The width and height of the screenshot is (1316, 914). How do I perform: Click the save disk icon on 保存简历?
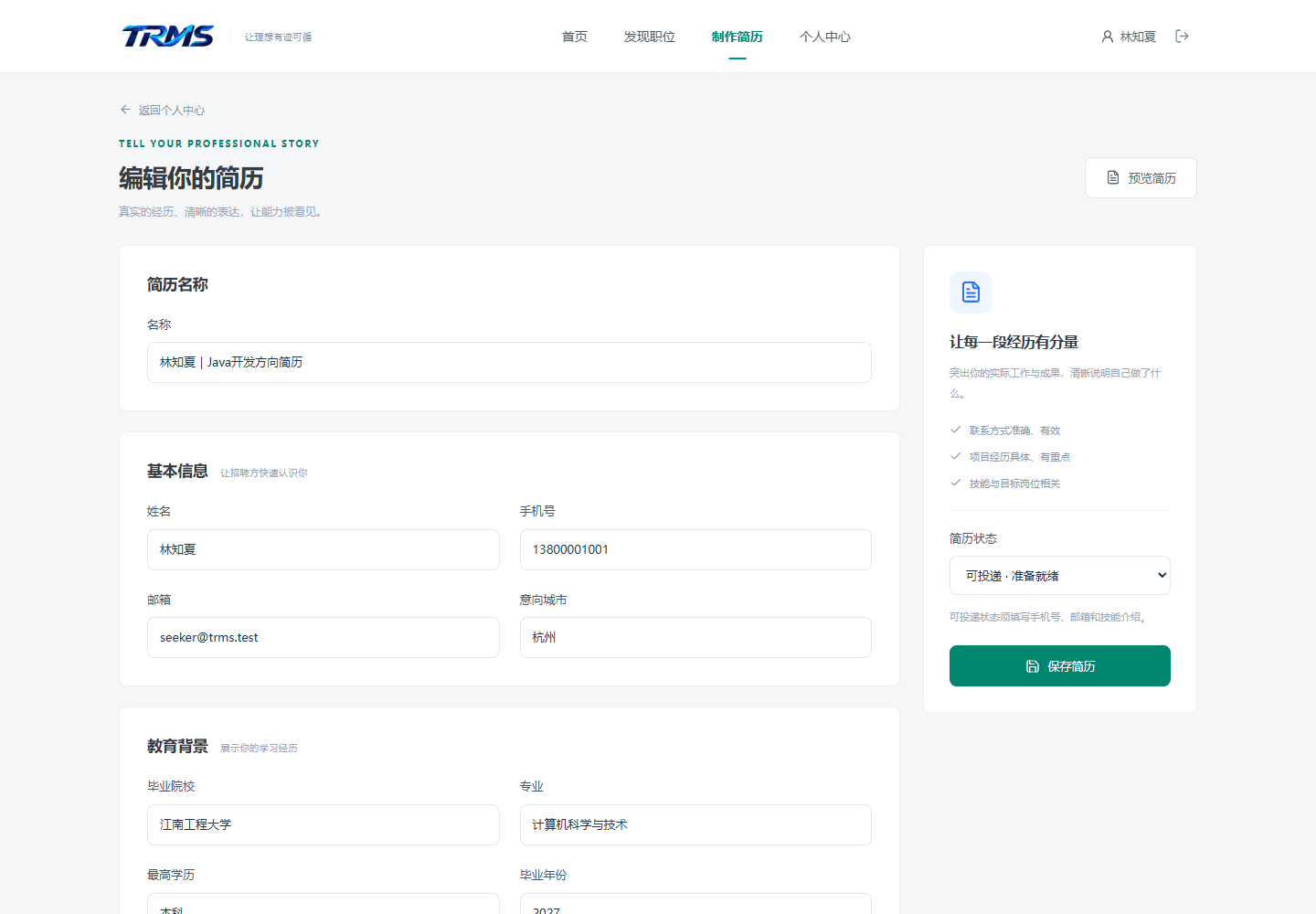tap(1033, 666)
